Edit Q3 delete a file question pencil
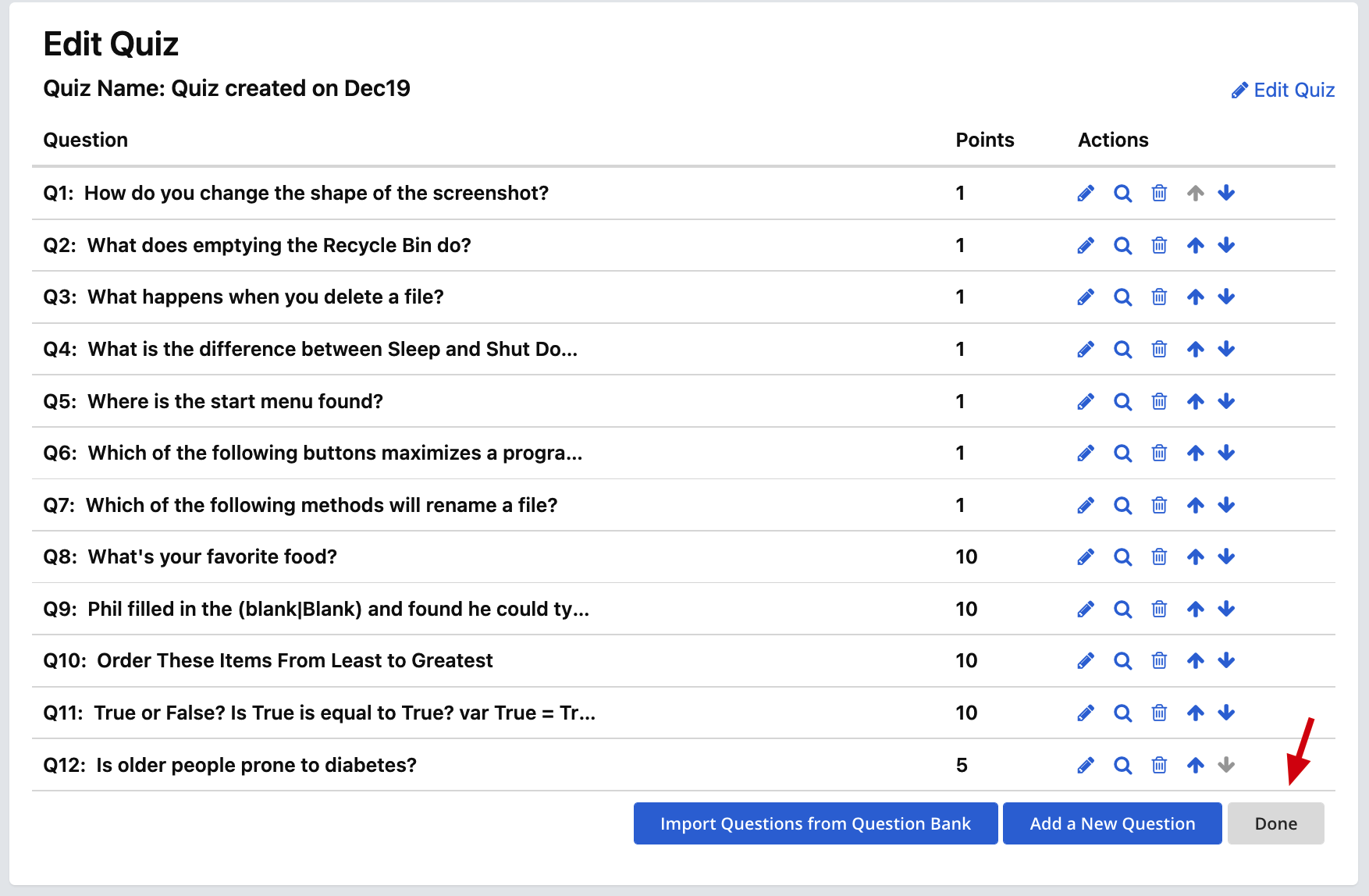Image resolution: width=1369 pixels, height=896 pixels. [x=1086, y=297]
